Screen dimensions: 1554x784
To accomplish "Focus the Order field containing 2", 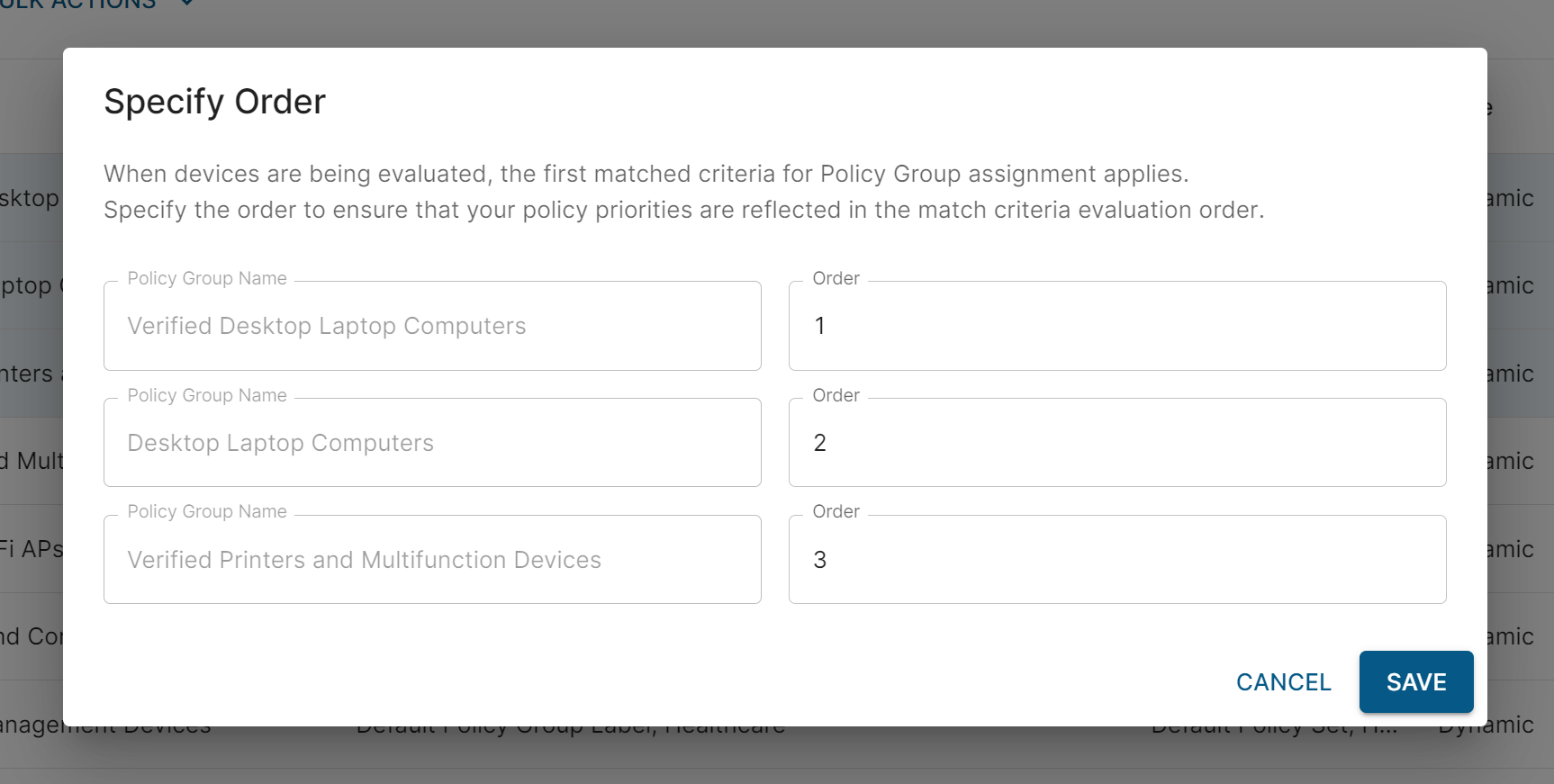I will coord(1116,443).
